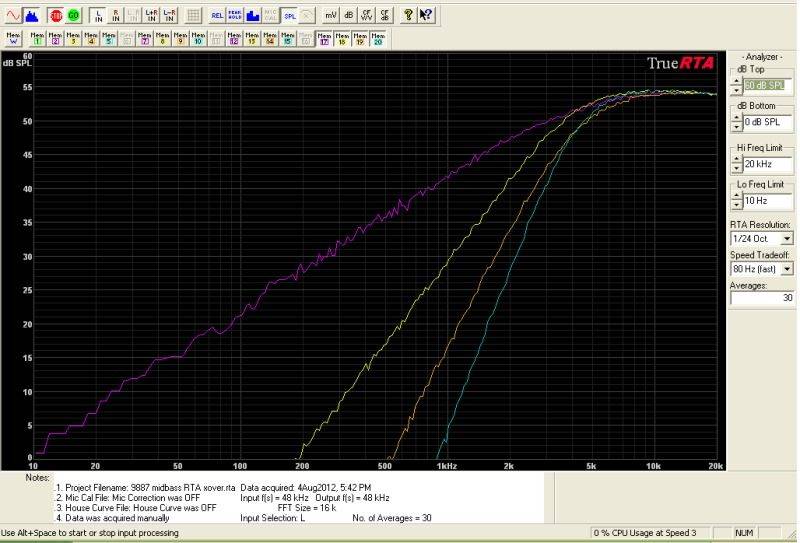Click the House Curve File note line
800x543 pixels.
(135, 508)
